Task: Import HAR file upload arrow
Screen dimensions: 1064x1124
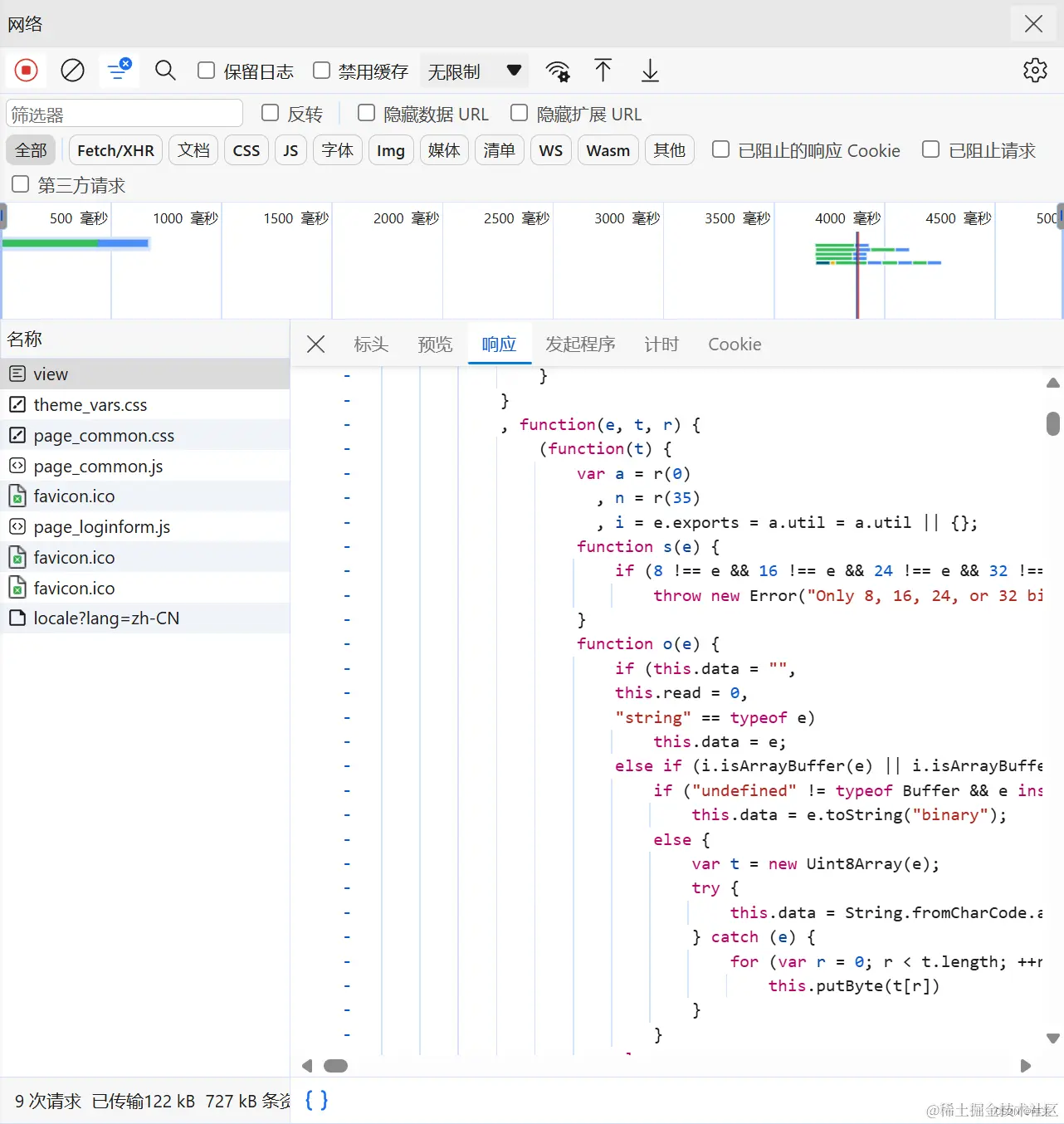Action: [x=603, y=71]
